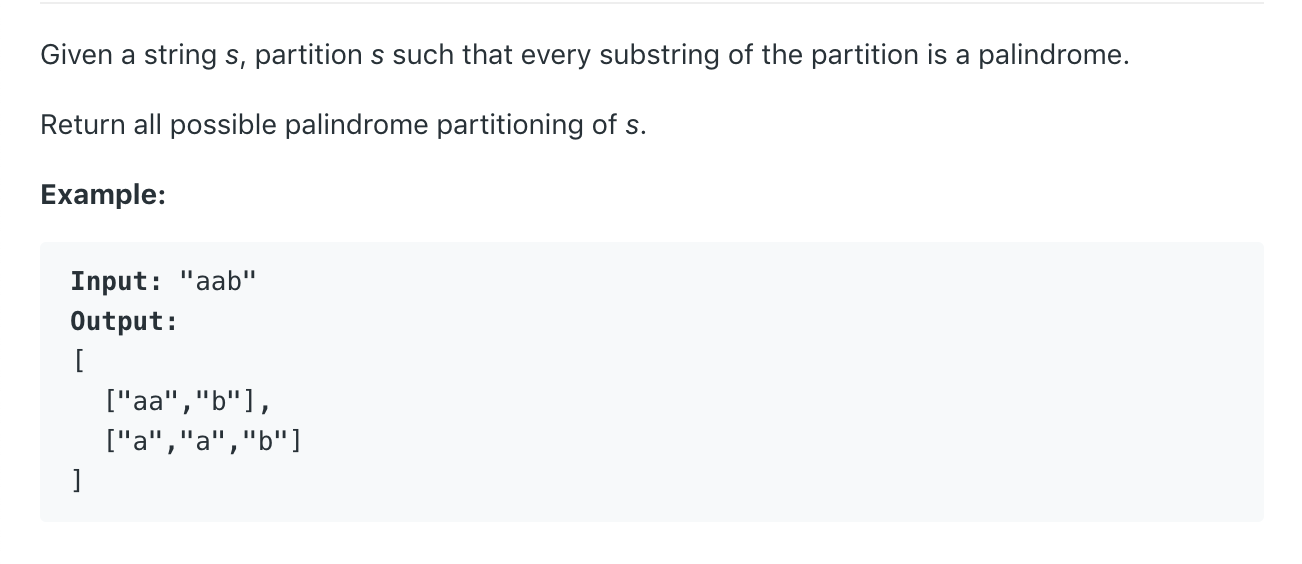Image resolution: width=1302 pixels, height=564 pixels.
Task: Click the horizontal divider line at top
Action: (651, 3)
